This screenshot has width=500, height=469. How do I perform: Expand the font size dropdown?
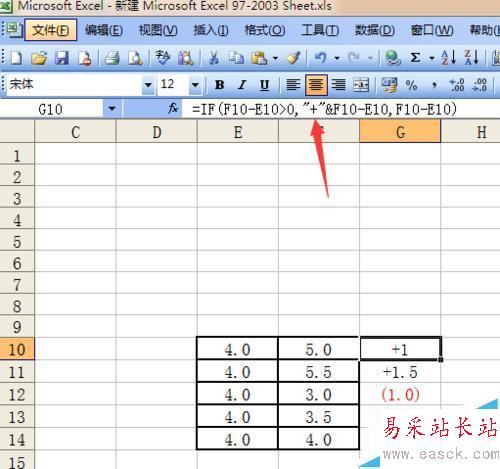tap(195, 85)
